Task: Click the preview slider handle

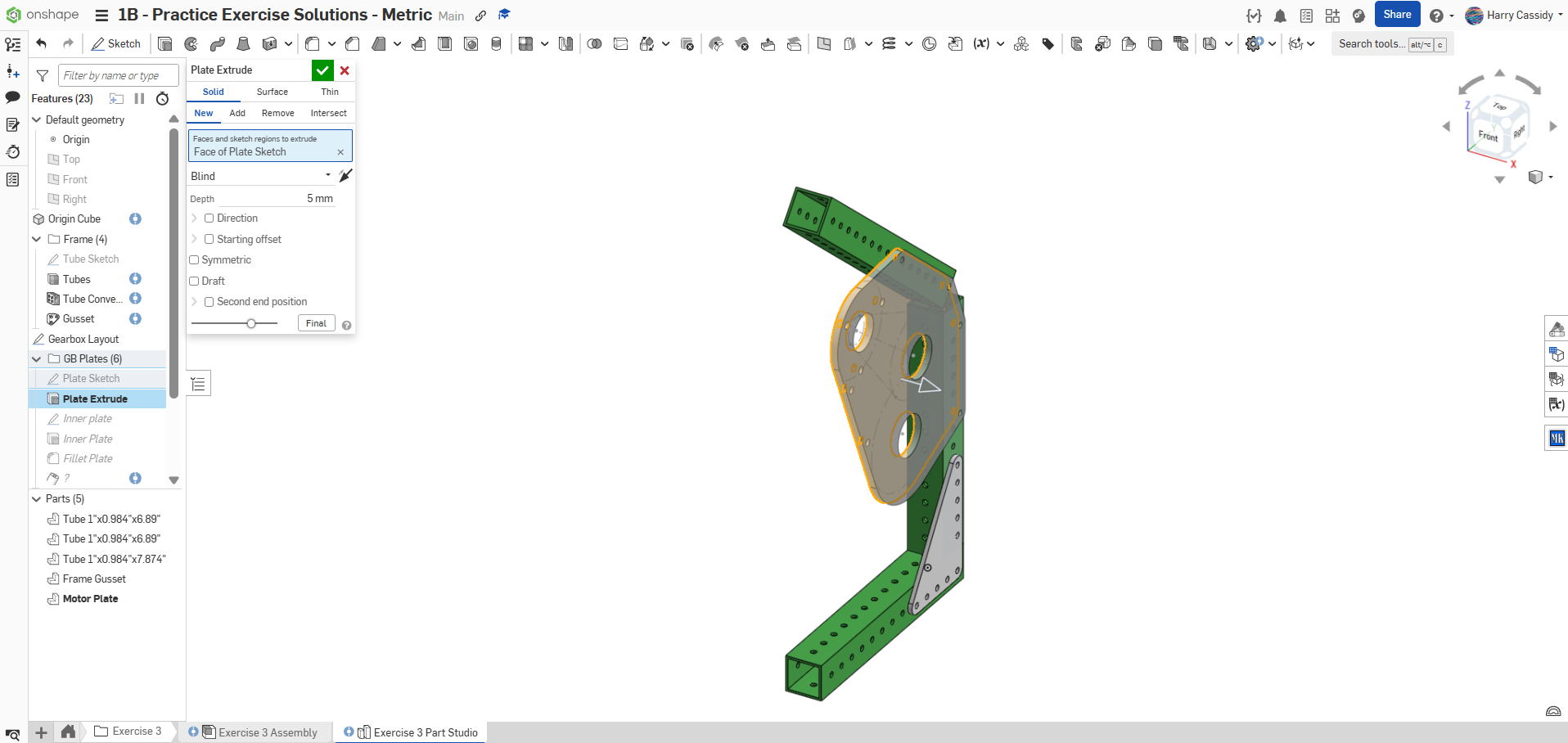Action: click(x=251, y=324)
